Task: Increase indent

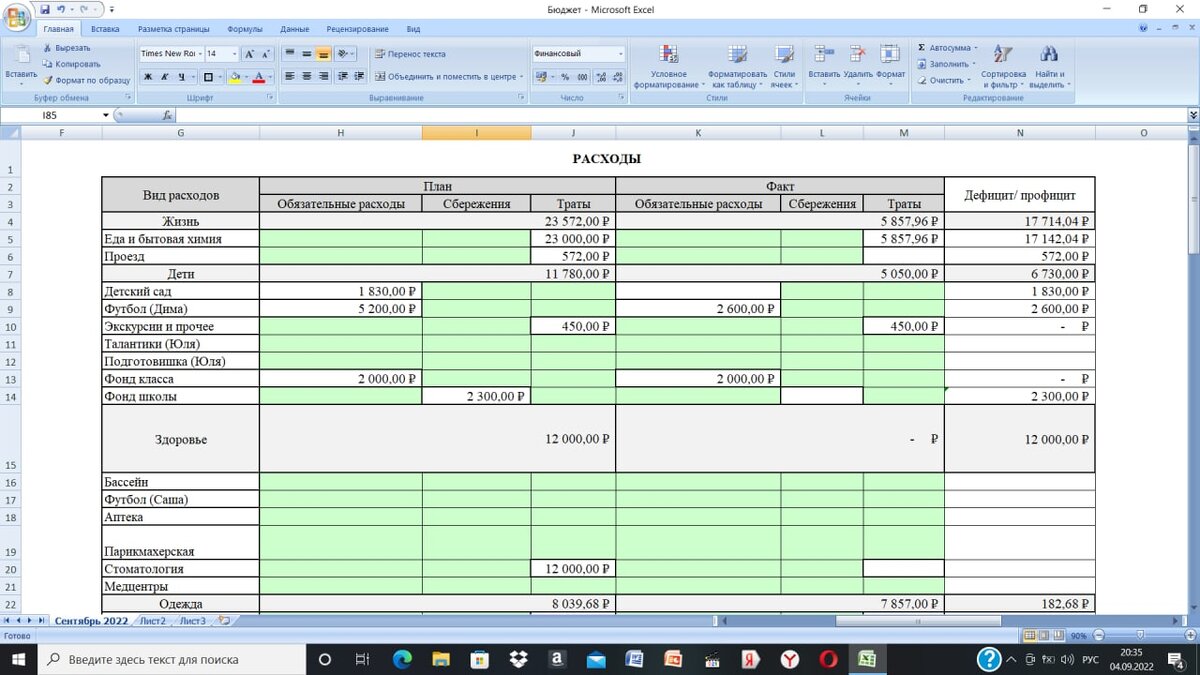Action: coord(358,77)
